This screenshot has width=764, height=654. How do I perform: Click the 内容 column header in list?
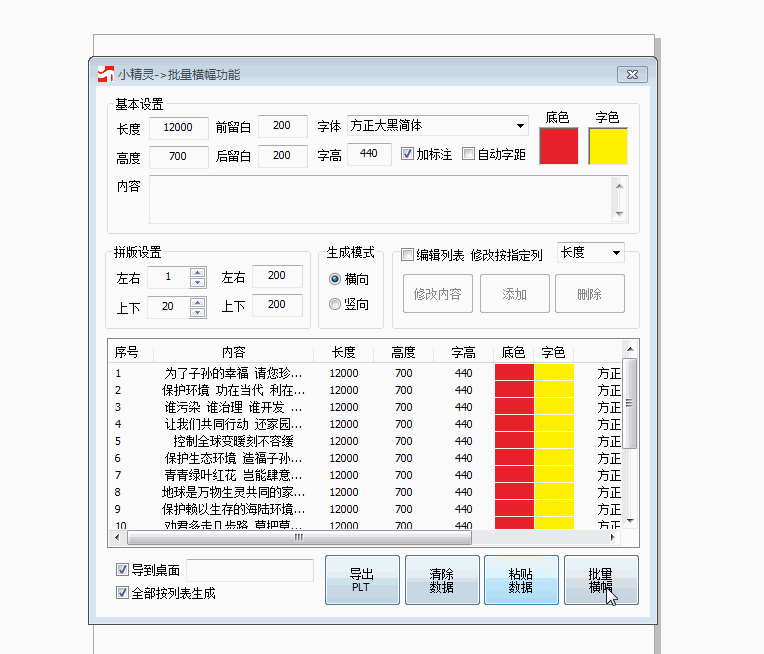coord(233,352)
